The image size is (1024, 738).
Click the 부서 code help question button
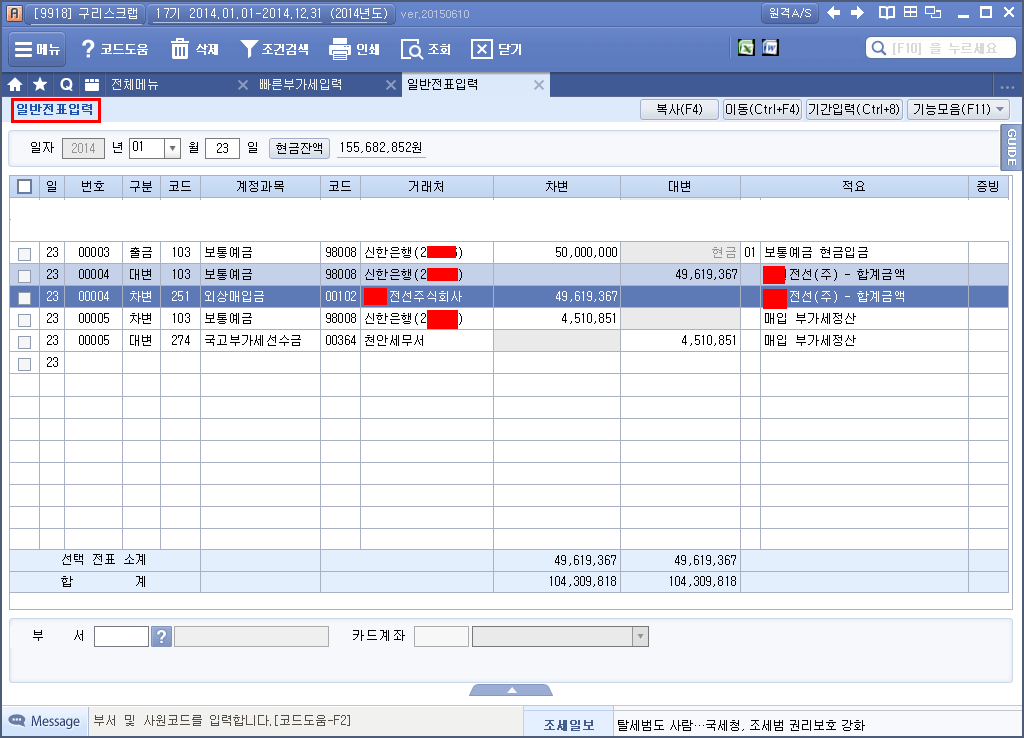point(161,636)
